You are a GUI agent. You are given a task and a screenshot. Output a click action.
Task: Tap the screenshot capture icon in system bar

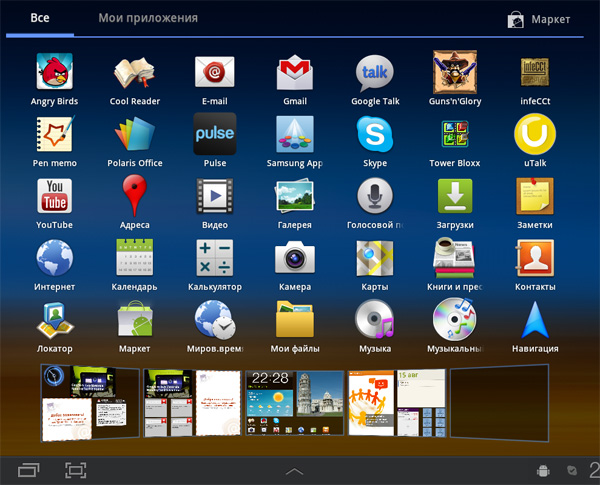(76, 469)
